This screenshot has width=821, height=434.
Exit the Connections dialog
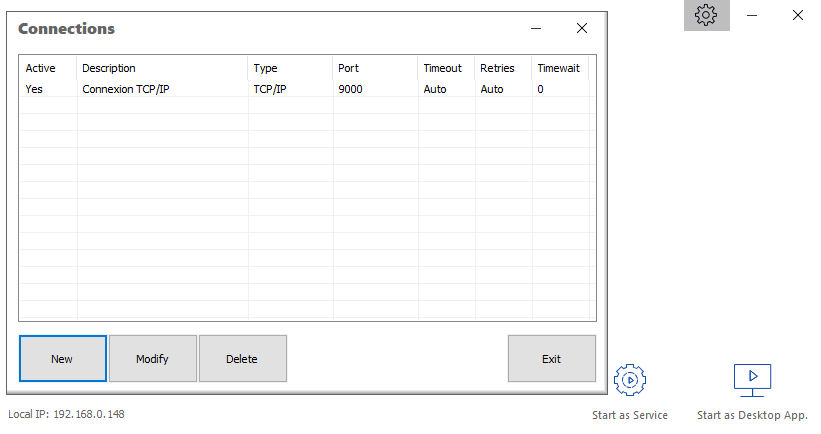[551, 359]
